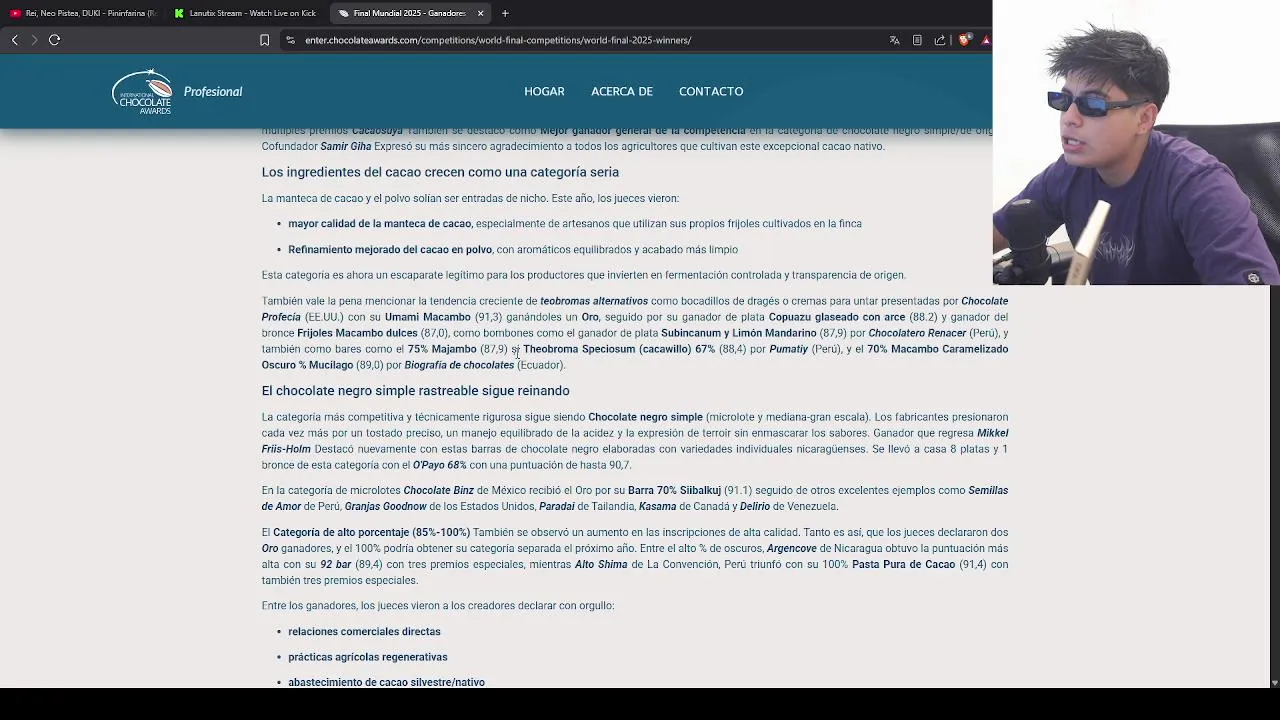Click the translate page icon

(894, 40)
